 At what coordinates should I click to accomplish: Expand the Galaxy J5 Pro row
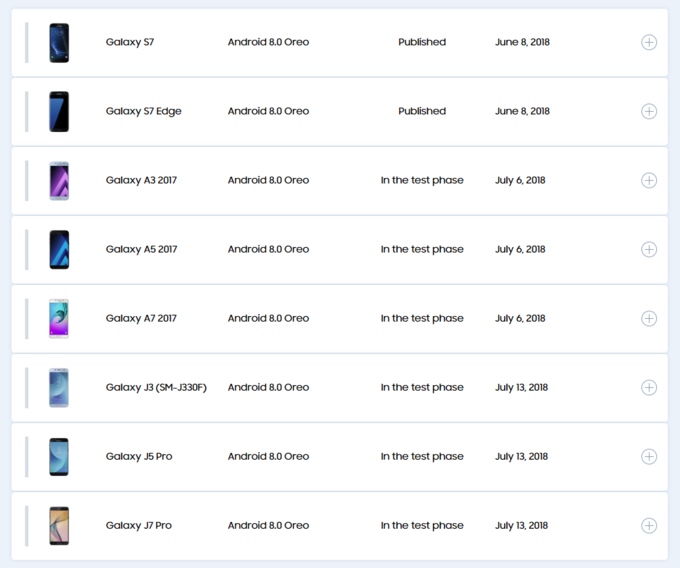click(649, 456)
